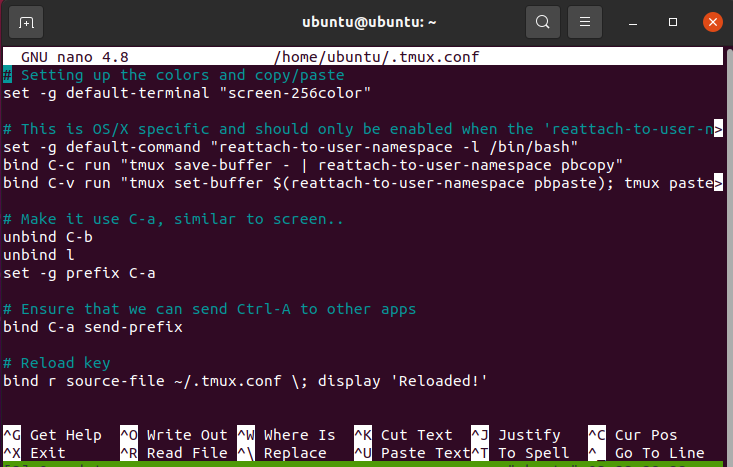Click the 'Reloaded!' string
Screen dimensions: 733x467
[x=439, y=381]
